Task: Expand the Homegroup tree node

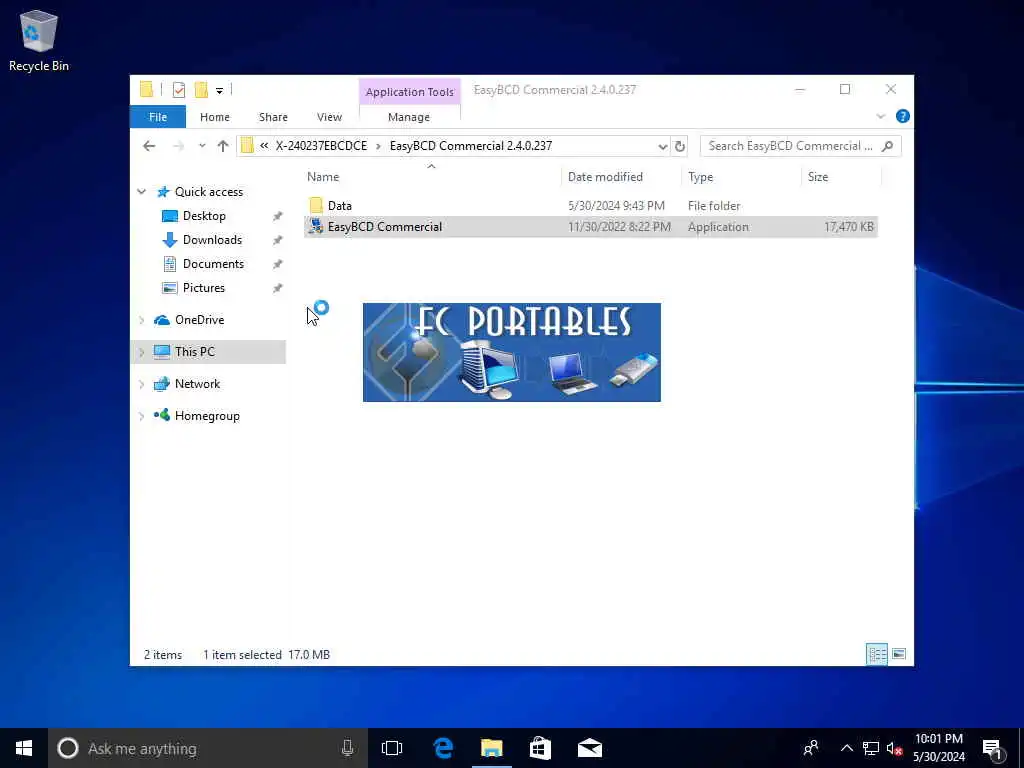Action: tap(142, 416)
